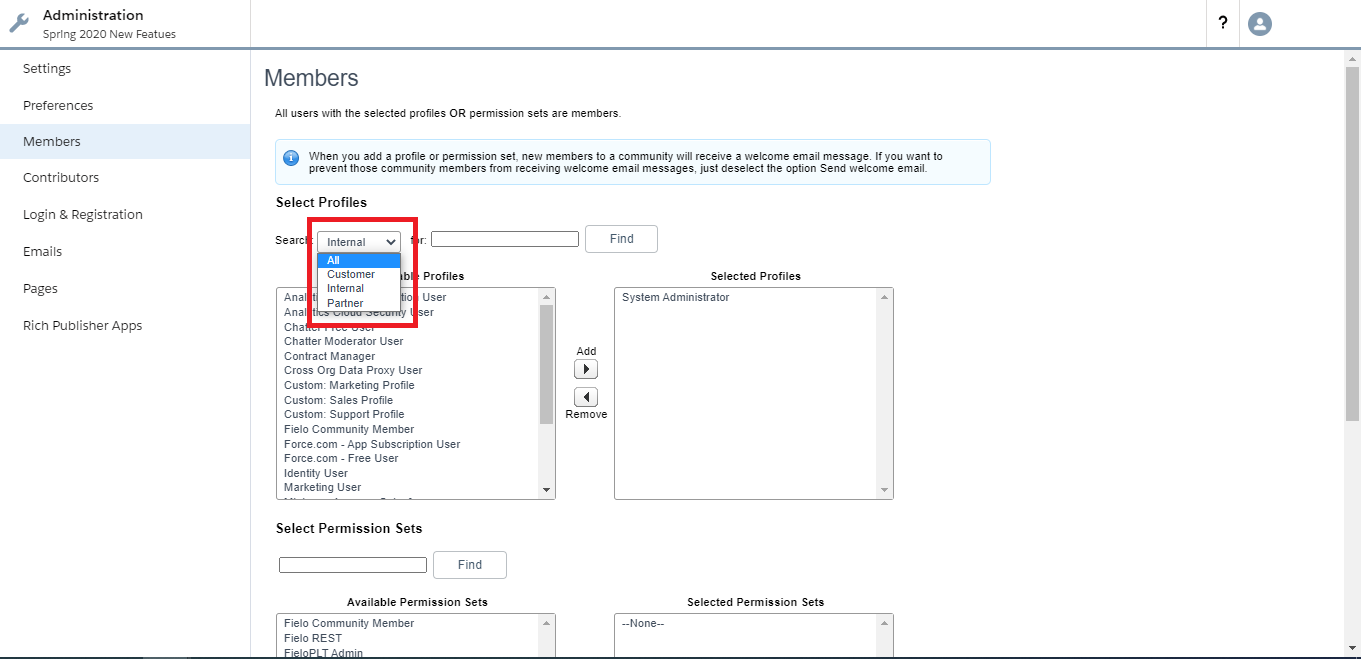Click the Remove arrow button
This screenshot has width=1361, height=659.
[x=586, y=397]
